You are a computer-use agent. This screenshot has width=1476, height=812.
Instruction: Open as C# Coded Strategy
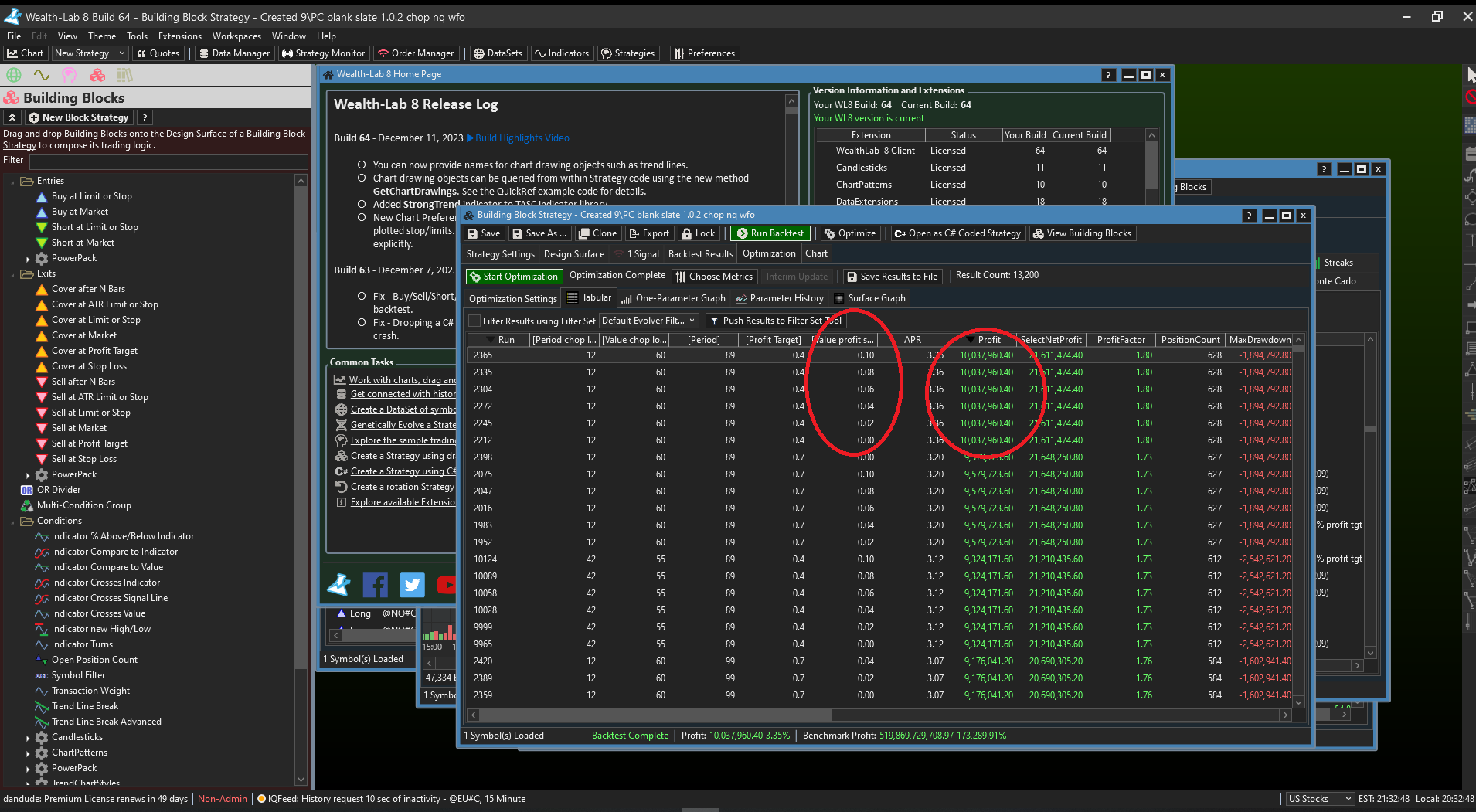(957, 233)
